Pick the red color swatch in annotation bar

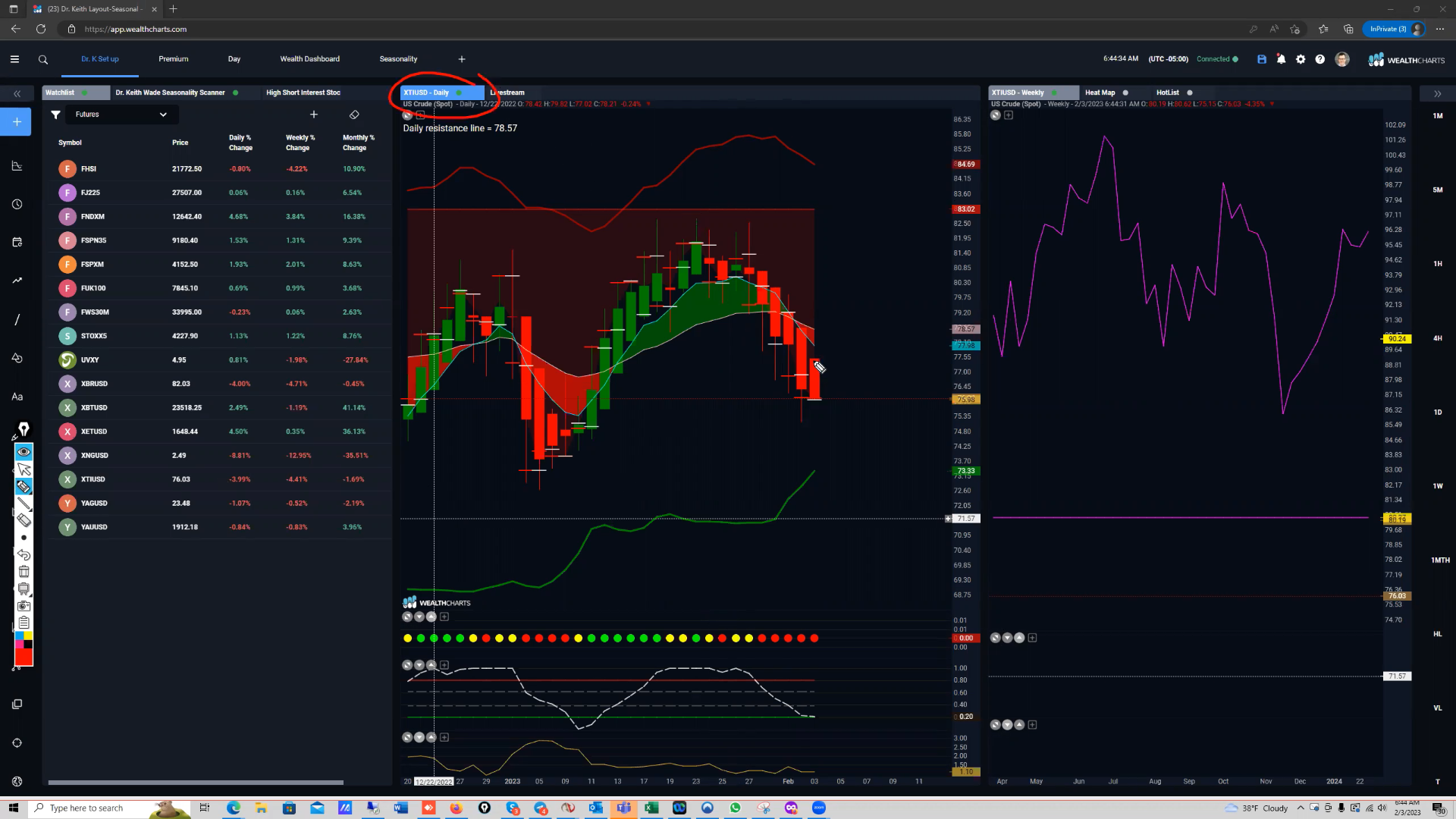coord(24,657)
